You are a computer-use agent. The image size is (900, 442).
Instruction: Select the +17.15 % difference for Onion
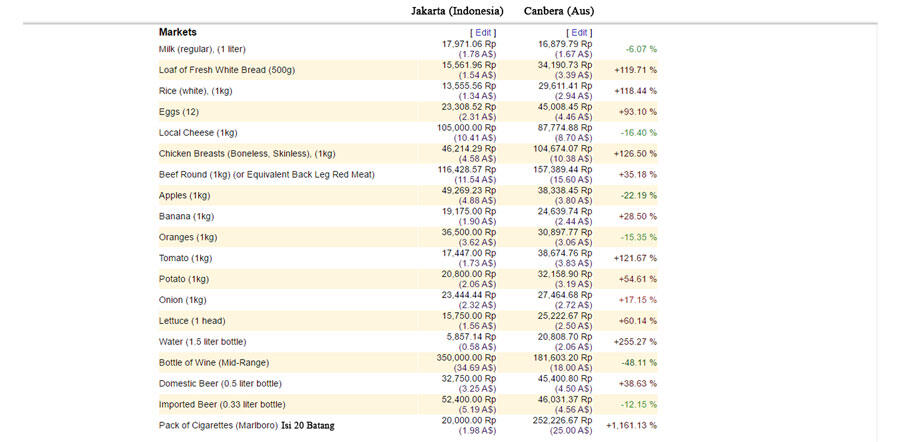point(638,300)
